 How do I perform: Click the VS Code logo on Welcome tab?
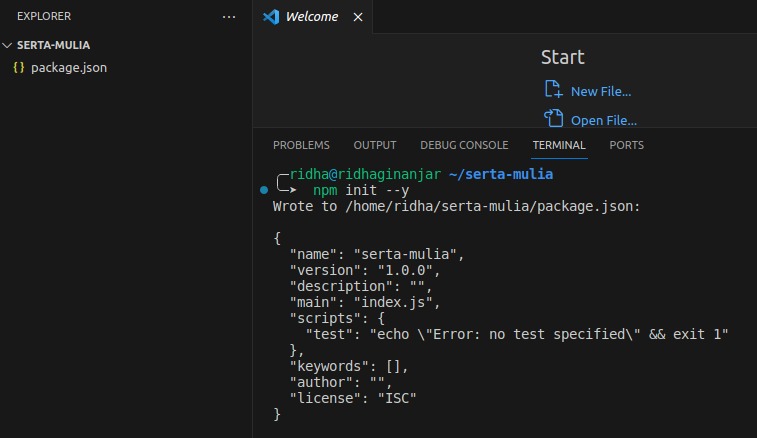[271, 17]
